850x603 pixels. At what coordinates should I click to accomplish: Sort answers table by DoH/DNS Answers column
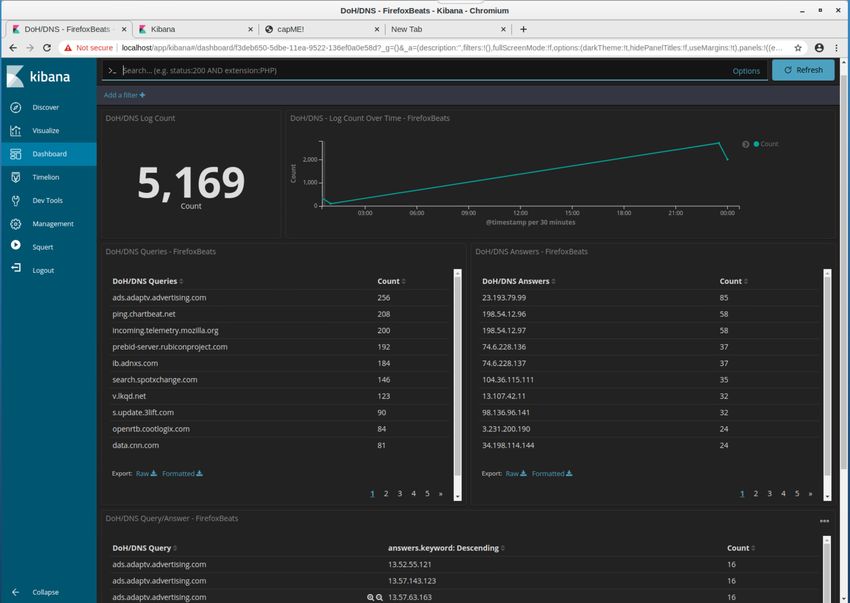(x=519, y=281)
